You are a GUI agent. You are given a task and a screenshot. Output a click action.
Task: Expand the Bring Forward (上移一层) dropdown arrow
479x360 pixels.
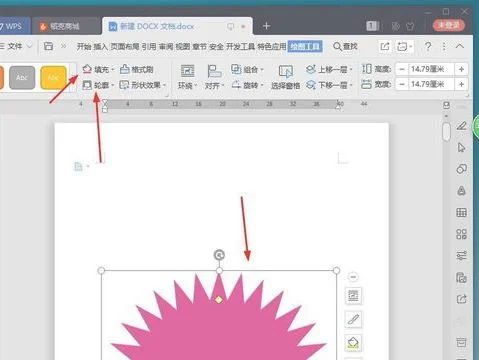(351, 69)
